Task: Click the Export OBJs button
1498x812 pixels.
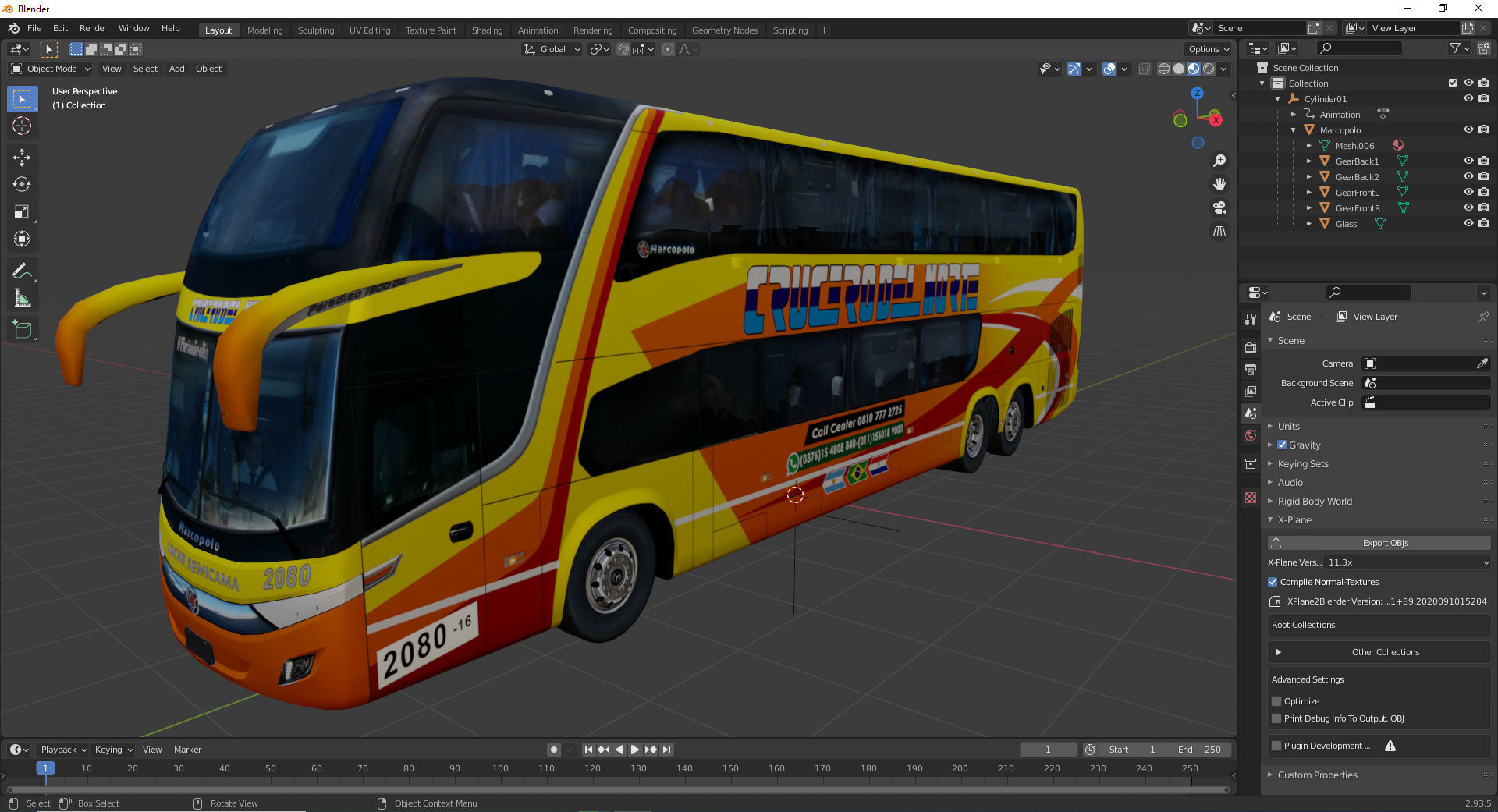Action: [1379, 543]
